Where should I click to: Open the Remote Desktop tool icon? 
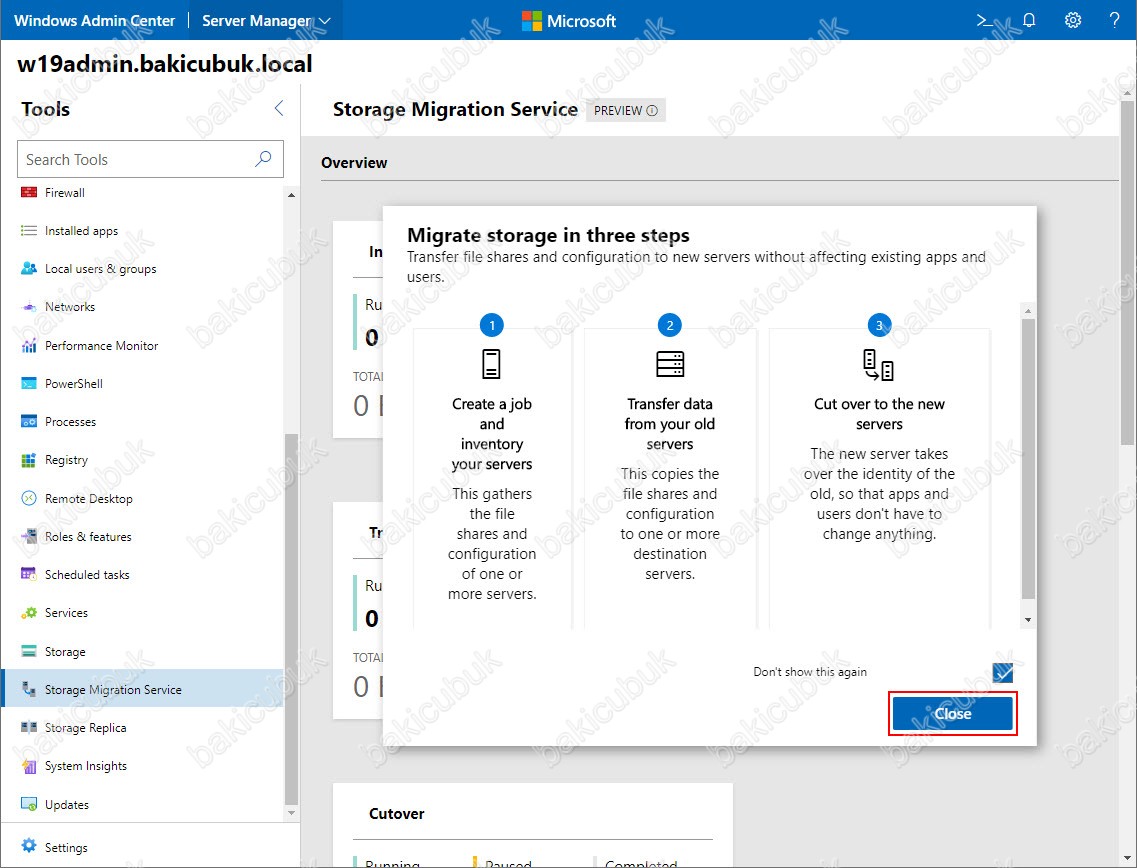29,498
